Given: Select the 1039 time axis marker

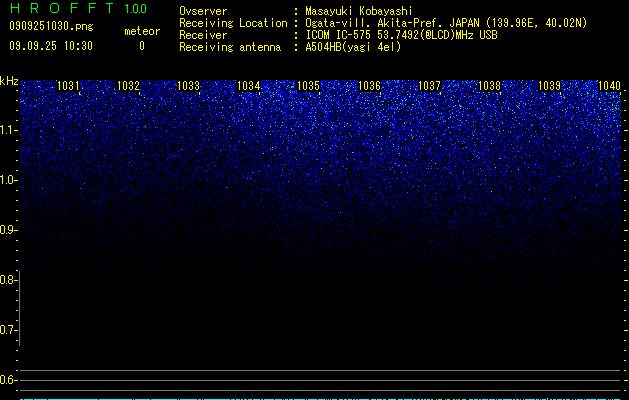Looking at the screenshot, I should [549, 85].
